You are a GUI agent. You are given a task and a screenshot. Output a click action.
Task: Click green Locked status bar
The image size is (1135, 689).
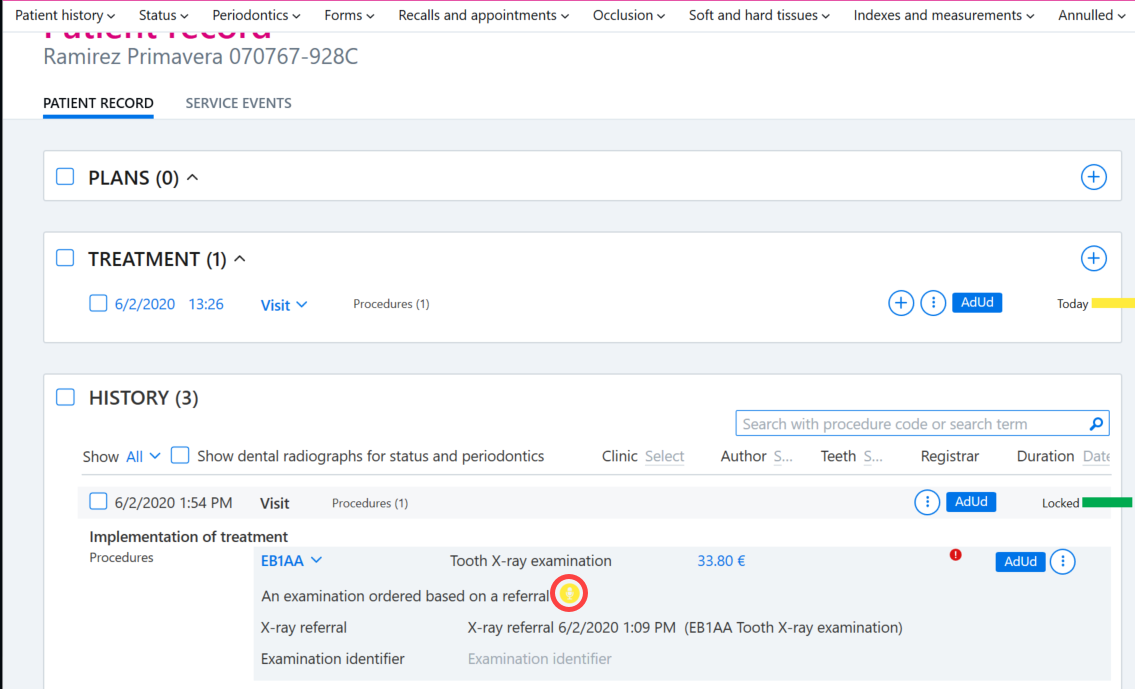tap(1107, 502)
